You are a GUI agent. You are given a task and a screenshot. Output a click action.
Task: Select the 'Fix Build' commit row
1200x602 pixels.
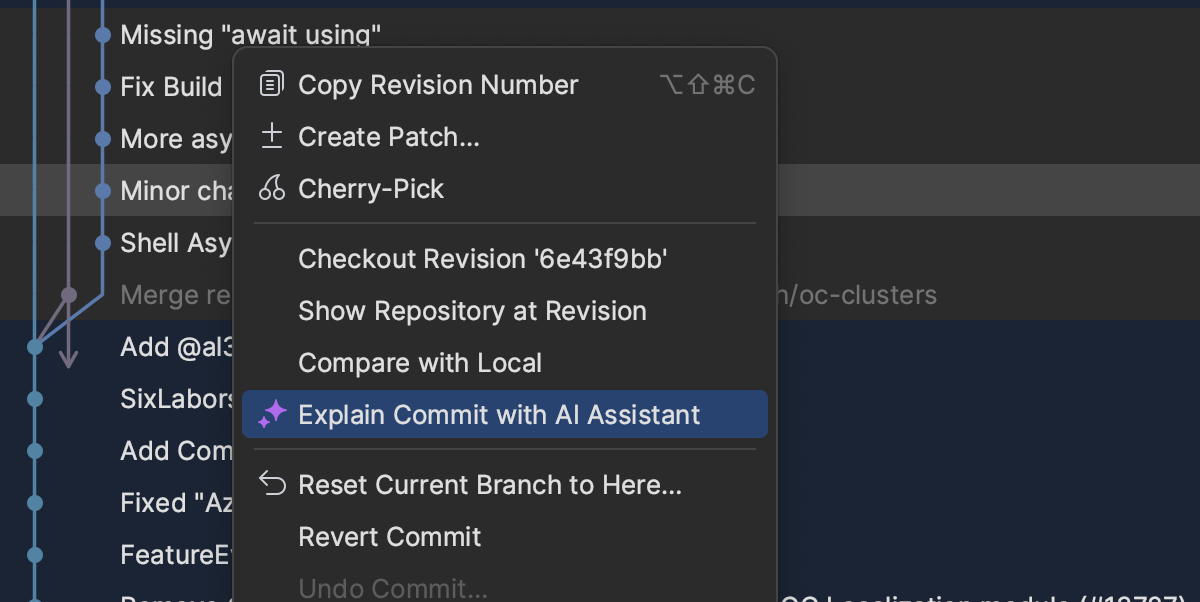pyautogui.click(x=171, y=87)
